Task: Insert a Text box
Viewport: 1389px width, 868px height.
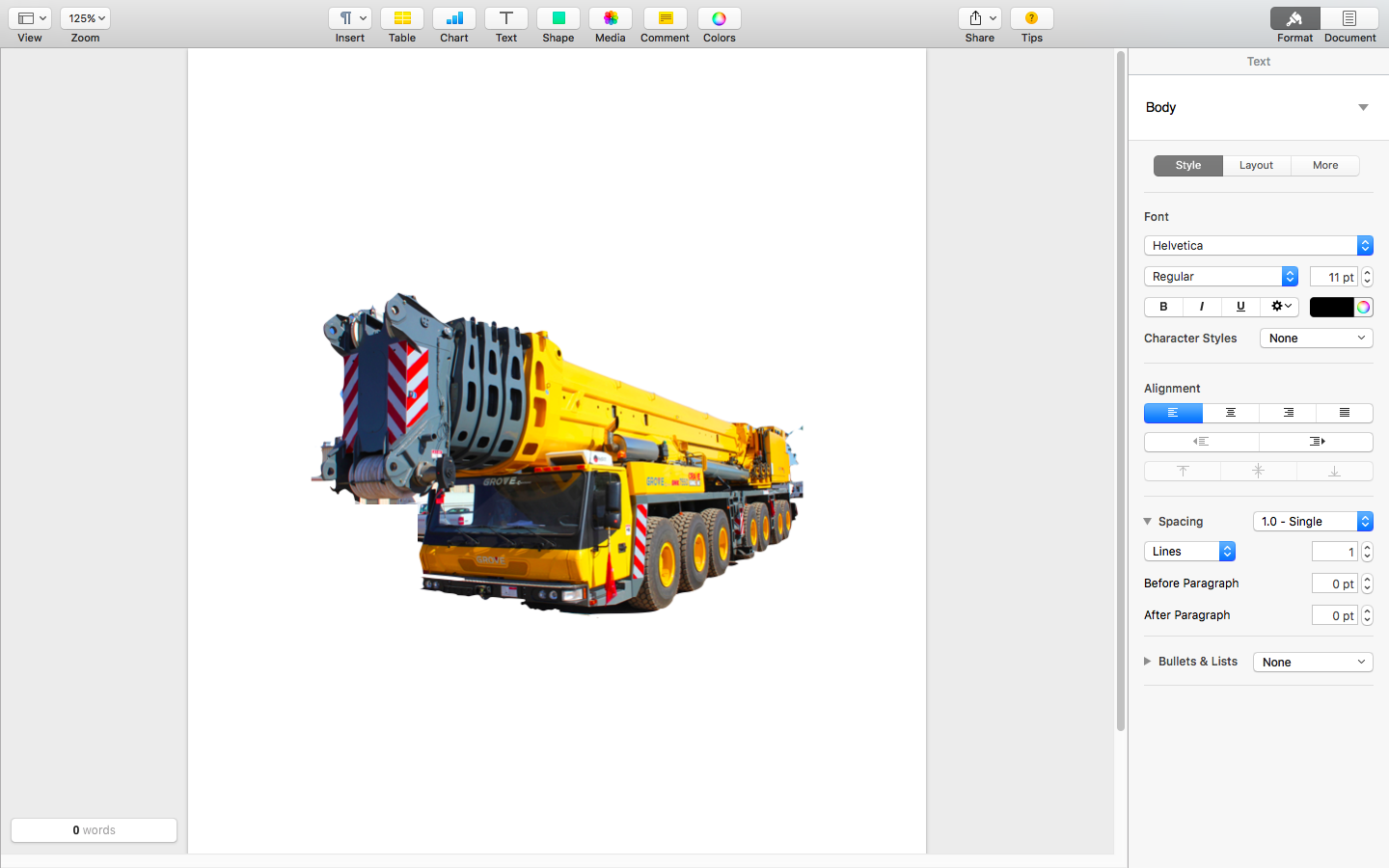Action: [505, 17]
